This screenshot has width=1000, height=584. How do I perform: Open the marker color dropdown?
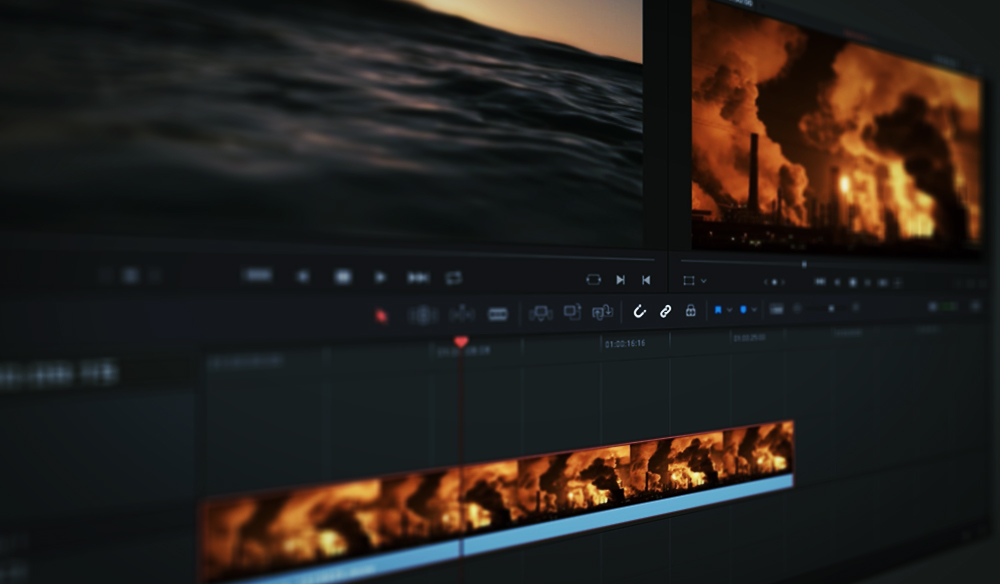pos(755,310)
